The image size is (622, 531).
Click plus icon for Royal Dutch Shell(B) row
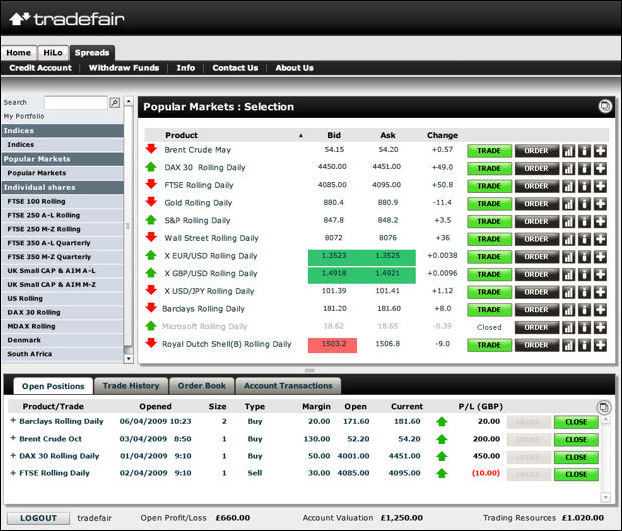pyautogui.click(x=600, y=345)
